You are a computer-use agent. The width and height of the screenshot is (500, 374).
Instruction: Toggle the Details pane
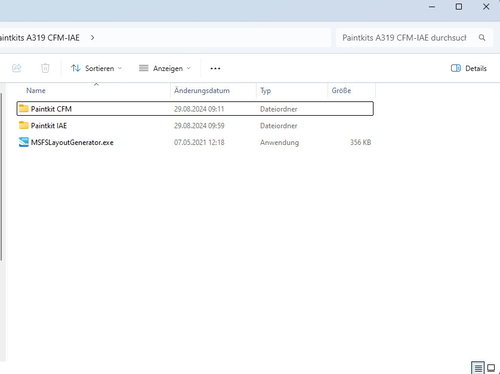coord(469,68)
